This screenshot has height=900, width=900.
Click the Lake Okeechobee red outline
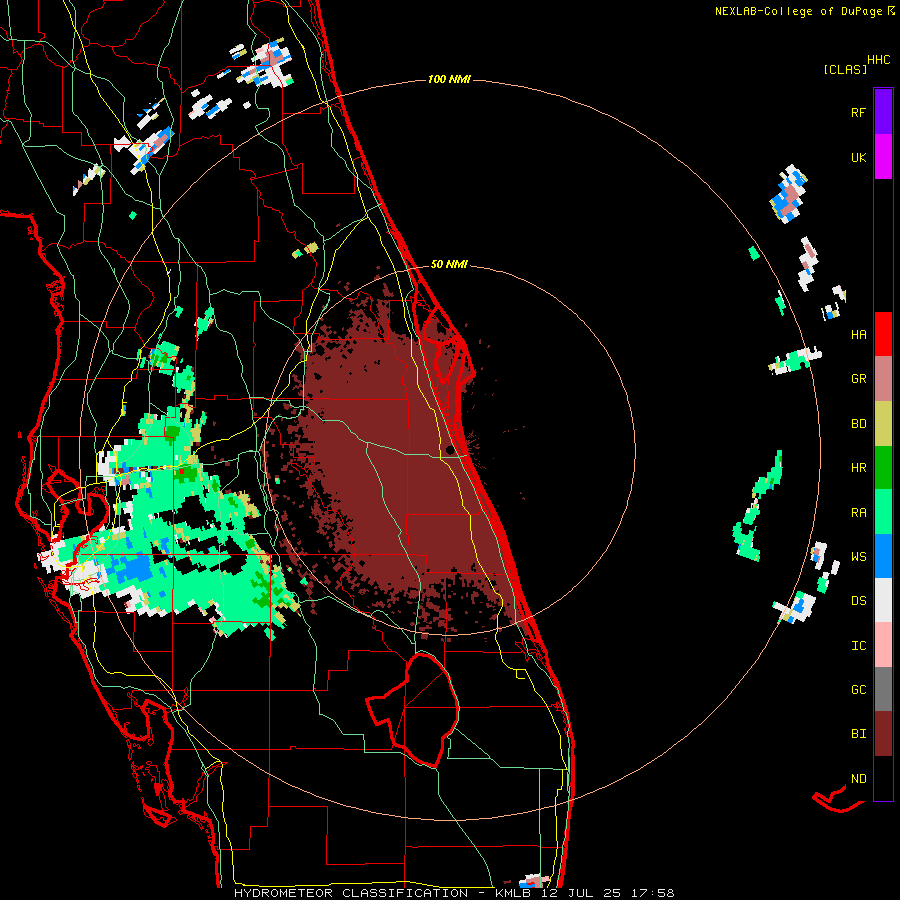point(413,710)
